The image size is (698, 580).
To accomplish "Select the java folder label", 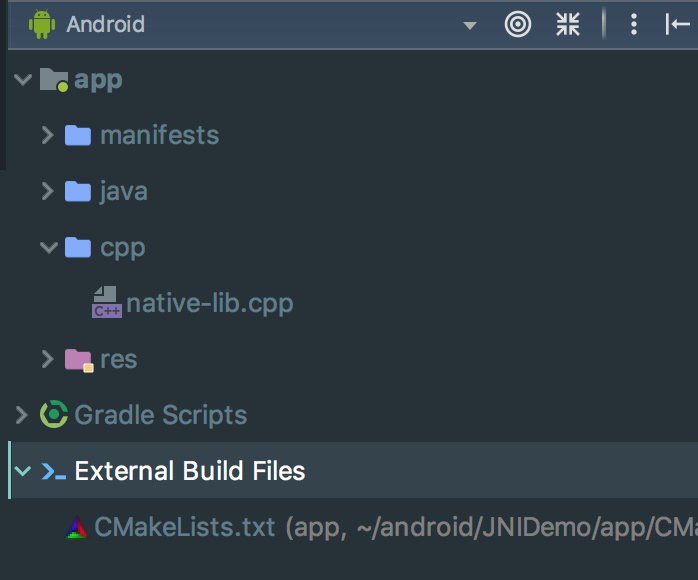I will point(123,192).
